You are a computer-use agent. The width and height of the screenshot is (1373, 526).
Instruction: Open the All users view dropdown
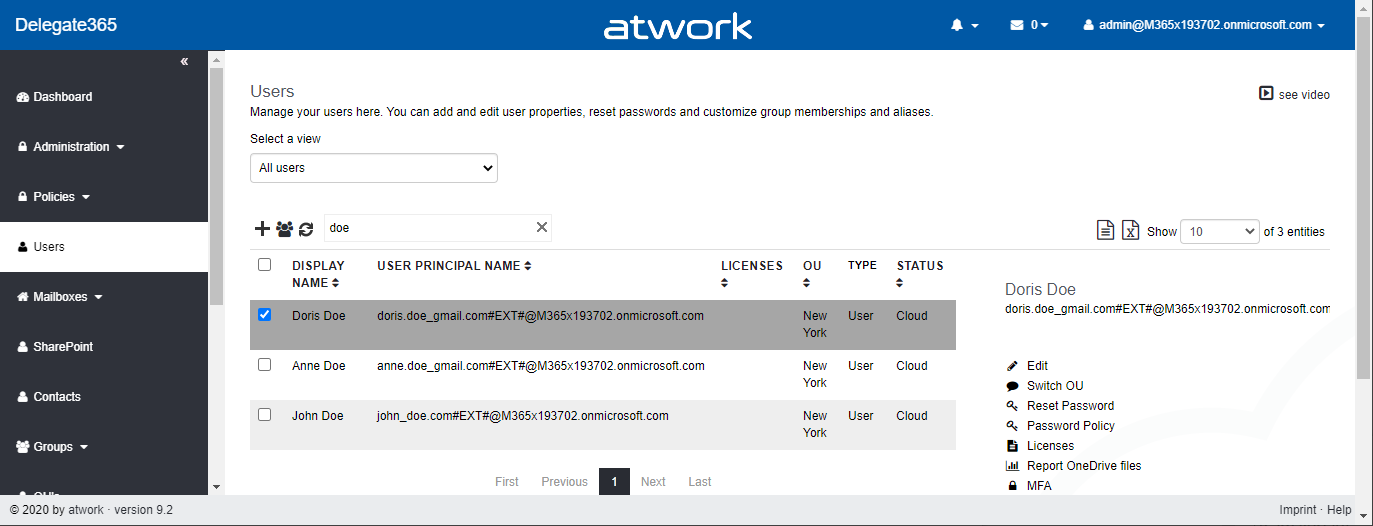[373, 168]
